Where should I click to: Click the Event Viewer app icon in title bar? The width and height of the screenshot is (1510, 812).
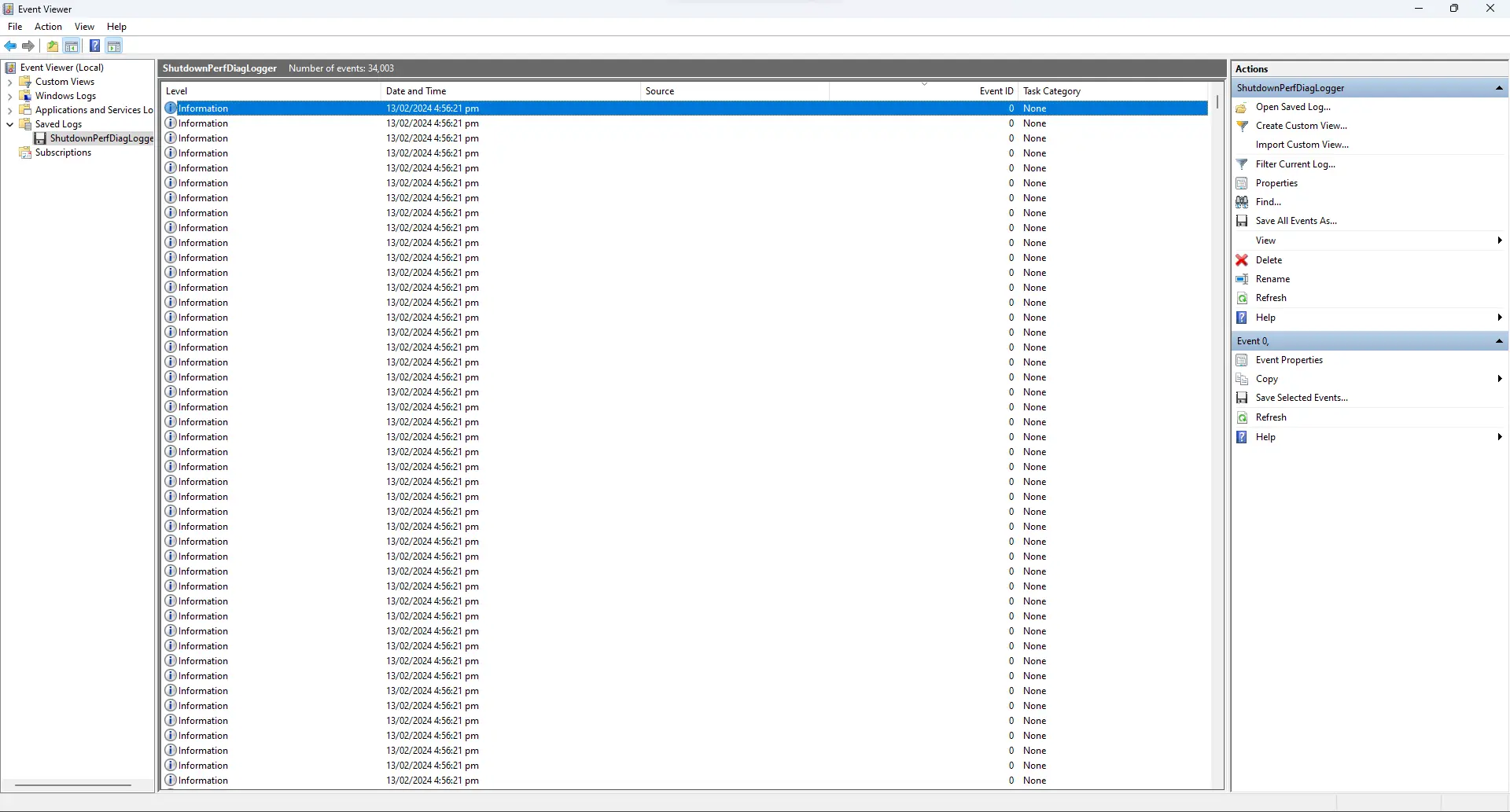click(8, 9)
